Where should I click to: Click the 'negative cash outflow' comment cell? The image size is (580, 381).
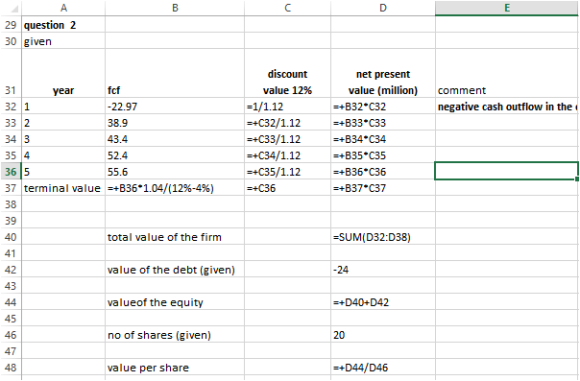tap(507, 107)
